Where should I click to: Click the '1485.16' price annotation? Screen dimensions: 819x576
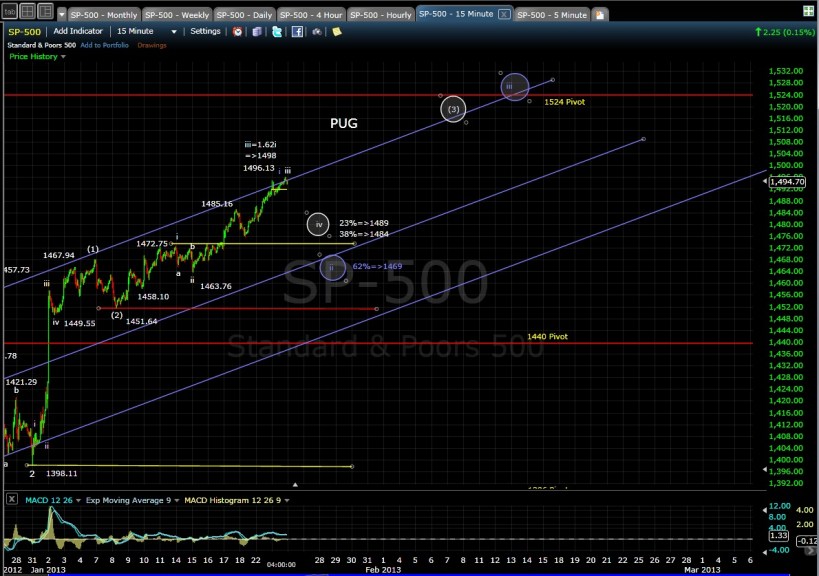click(x=217, y=204)
